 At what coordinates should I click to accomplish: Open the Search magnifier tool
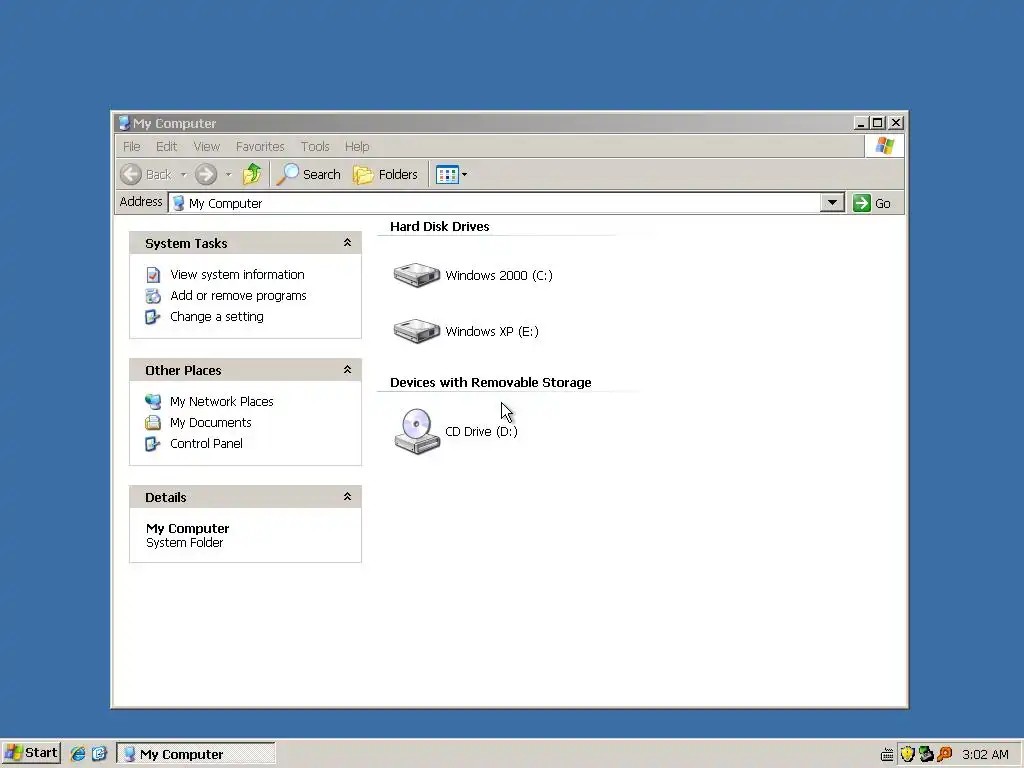pos(287,174)
